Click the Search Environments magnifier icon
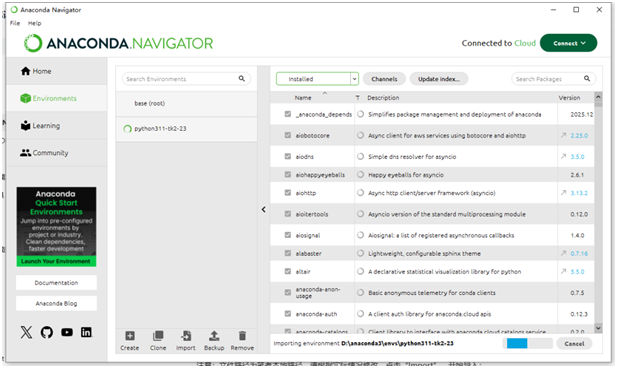Image resolution: width=617 pixels, height=368 pixels. click(x=242, y=79)
